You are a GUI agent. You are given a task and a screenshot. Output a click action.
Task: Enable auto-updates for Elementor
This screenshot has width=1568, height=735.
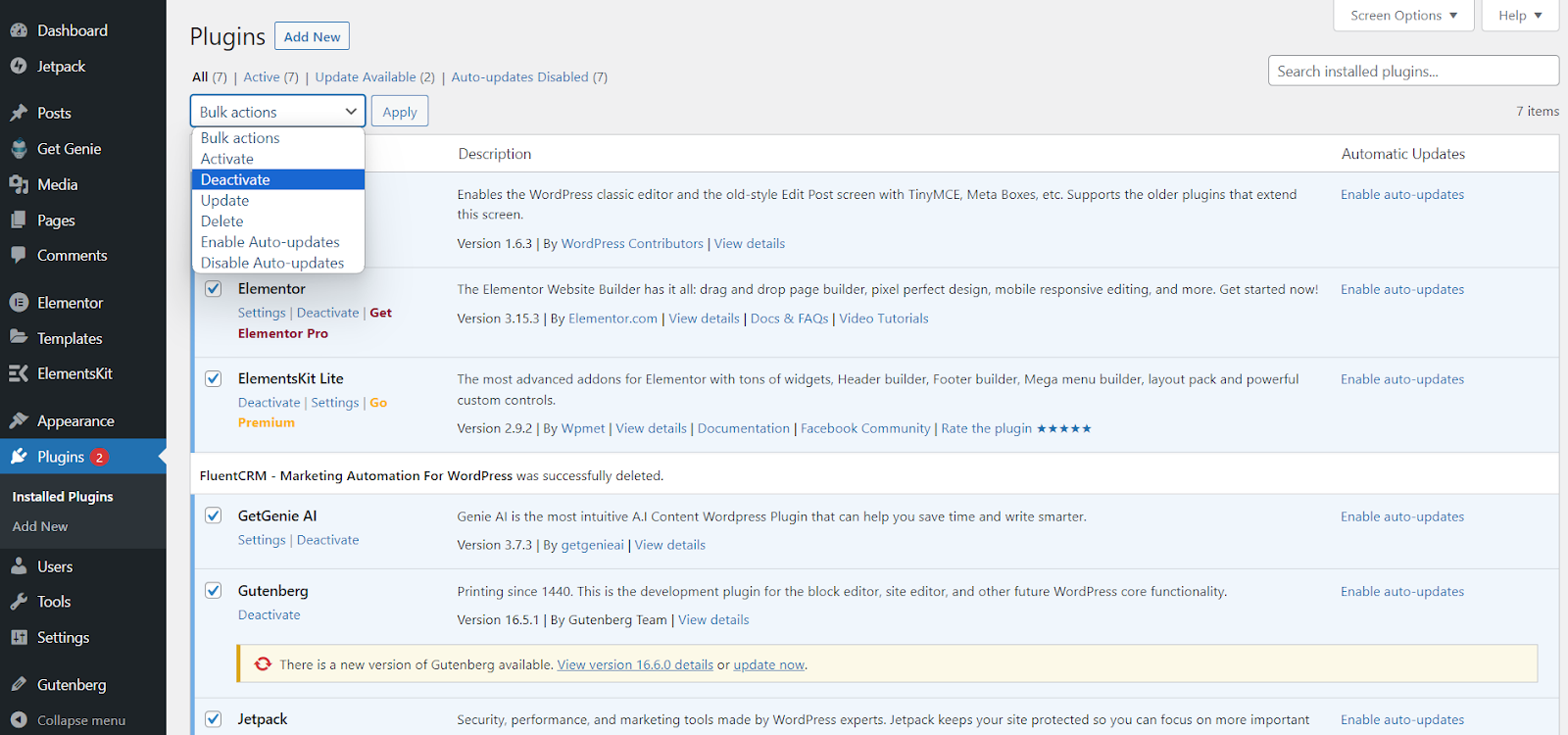[1402, 289]
